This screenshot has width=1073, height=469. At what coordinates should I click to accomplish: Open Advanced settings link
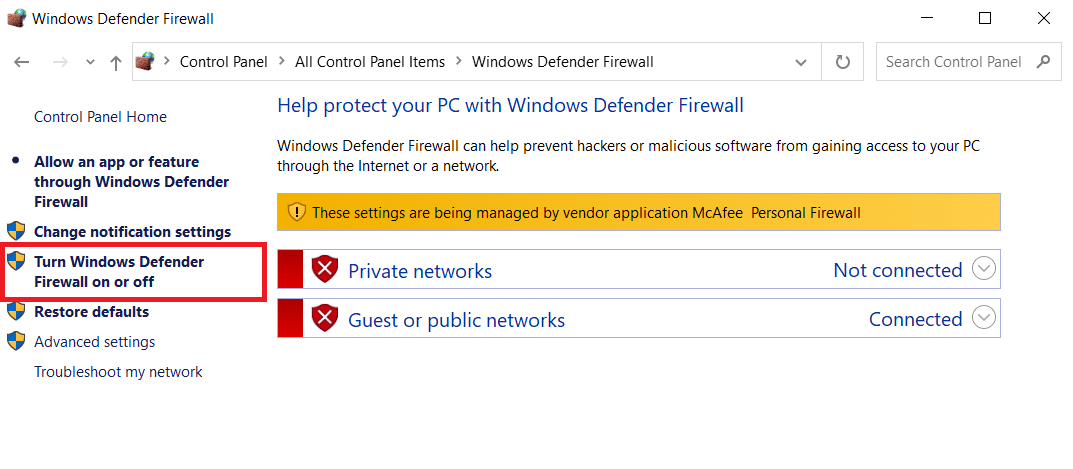click(94, 342)
